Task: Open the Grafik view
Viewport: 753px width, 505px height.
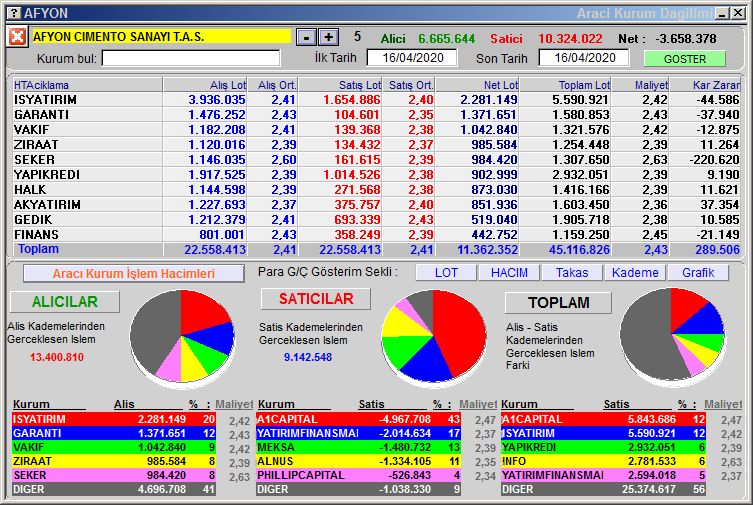Action: point(698,273)
